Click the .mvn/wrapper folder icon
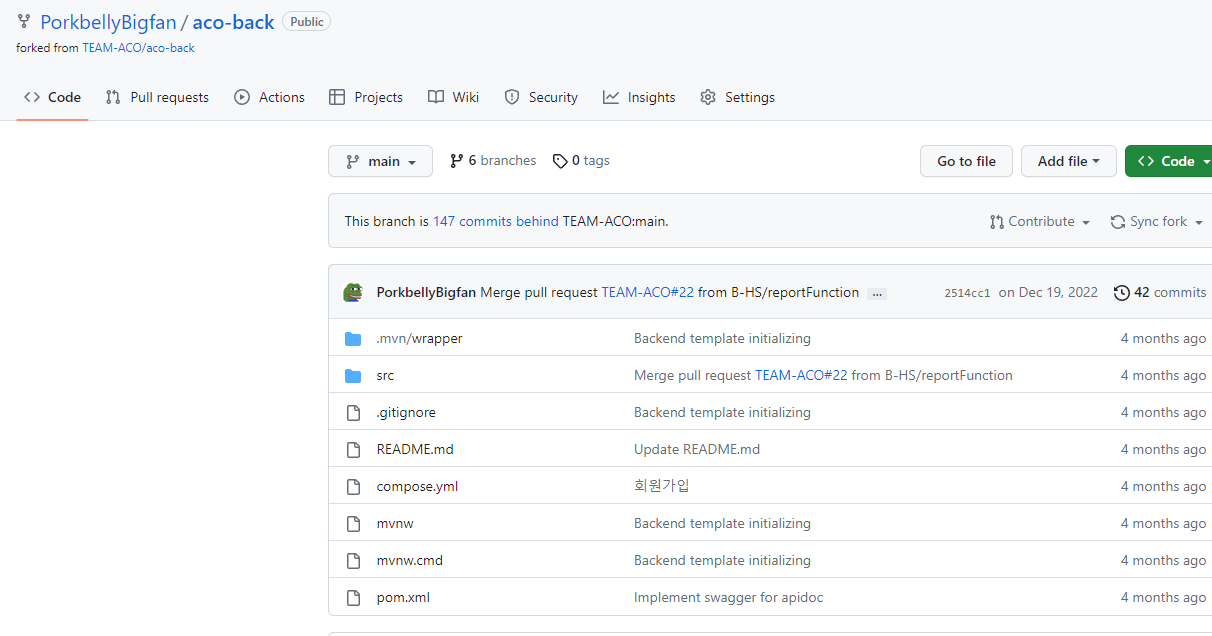 point(353,339)
